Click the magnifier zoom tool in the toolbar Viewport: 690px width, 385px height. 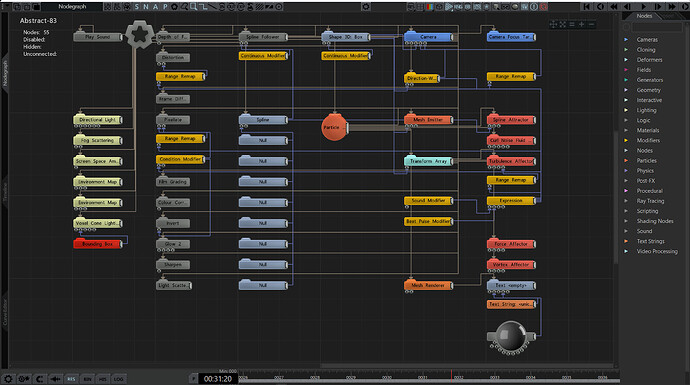184,7
